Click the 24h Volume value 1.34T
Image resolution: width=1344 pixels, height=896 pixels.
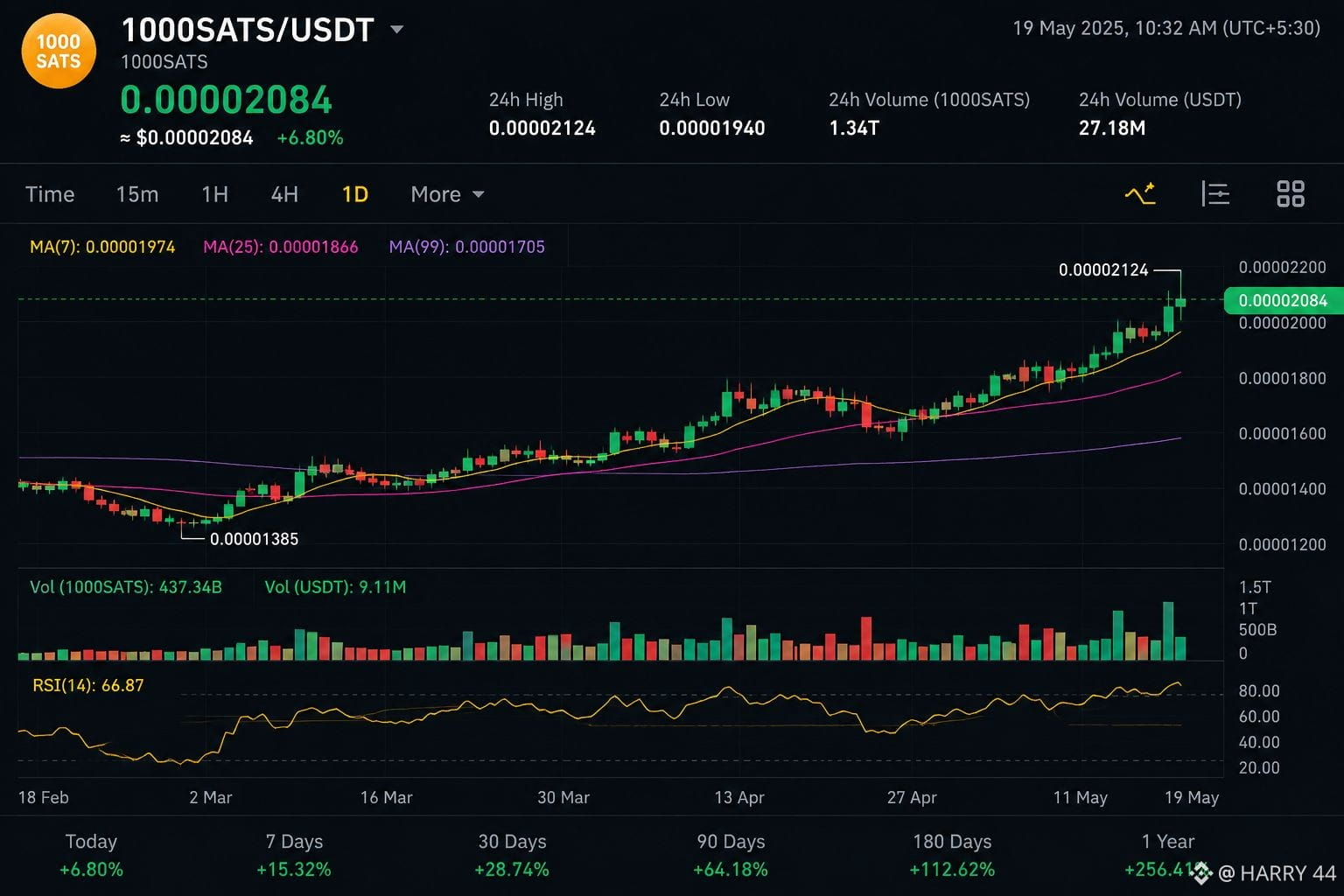point(854,128)
